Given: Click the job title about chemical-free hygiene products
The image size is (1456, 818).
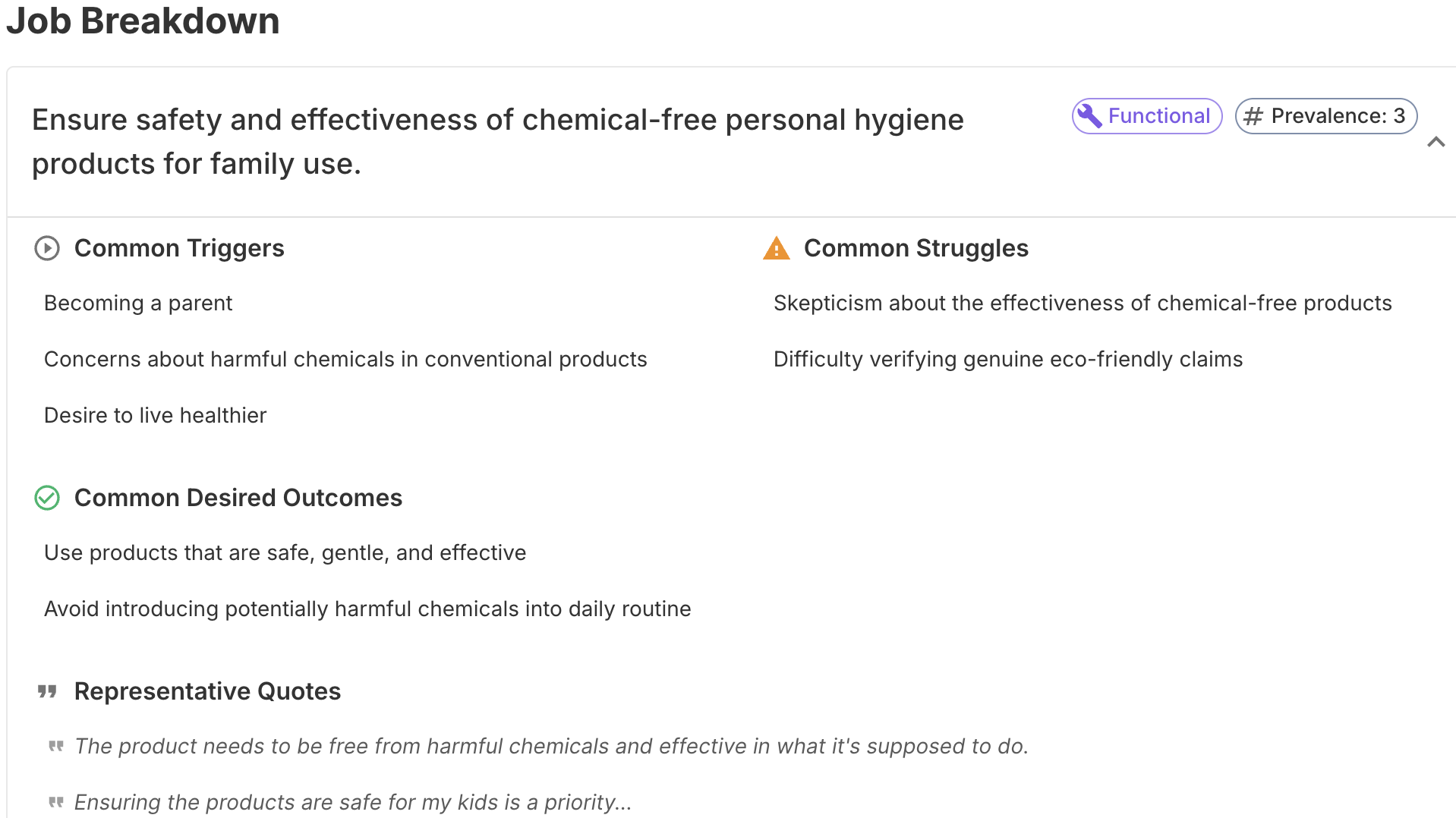Looking at the screenshot, I should (x=497, y=142).
